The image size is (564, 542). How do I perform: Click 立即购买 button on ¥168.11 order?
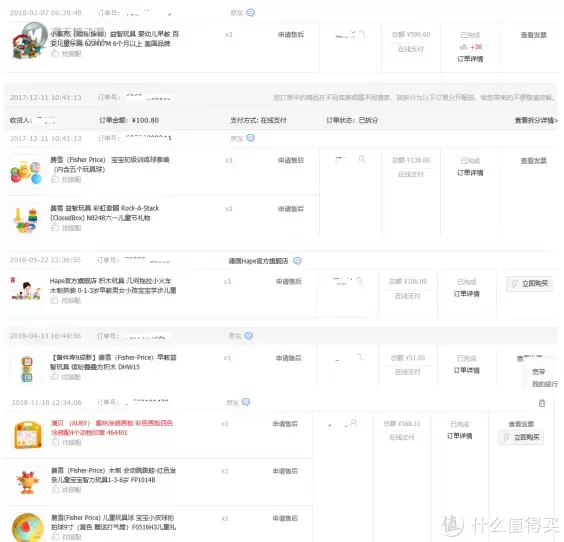click(521, 437)
